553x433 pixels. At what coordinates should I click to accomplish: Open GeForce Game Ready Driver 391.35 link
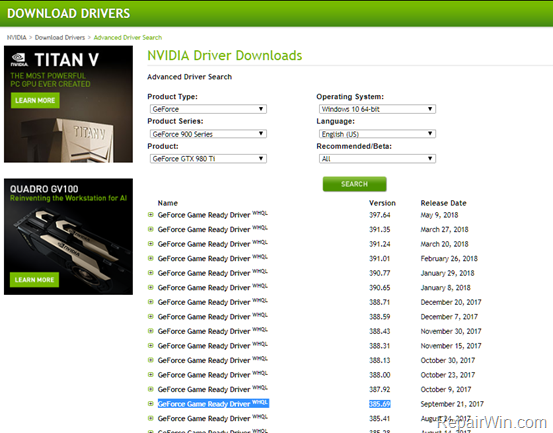point(212,229)
